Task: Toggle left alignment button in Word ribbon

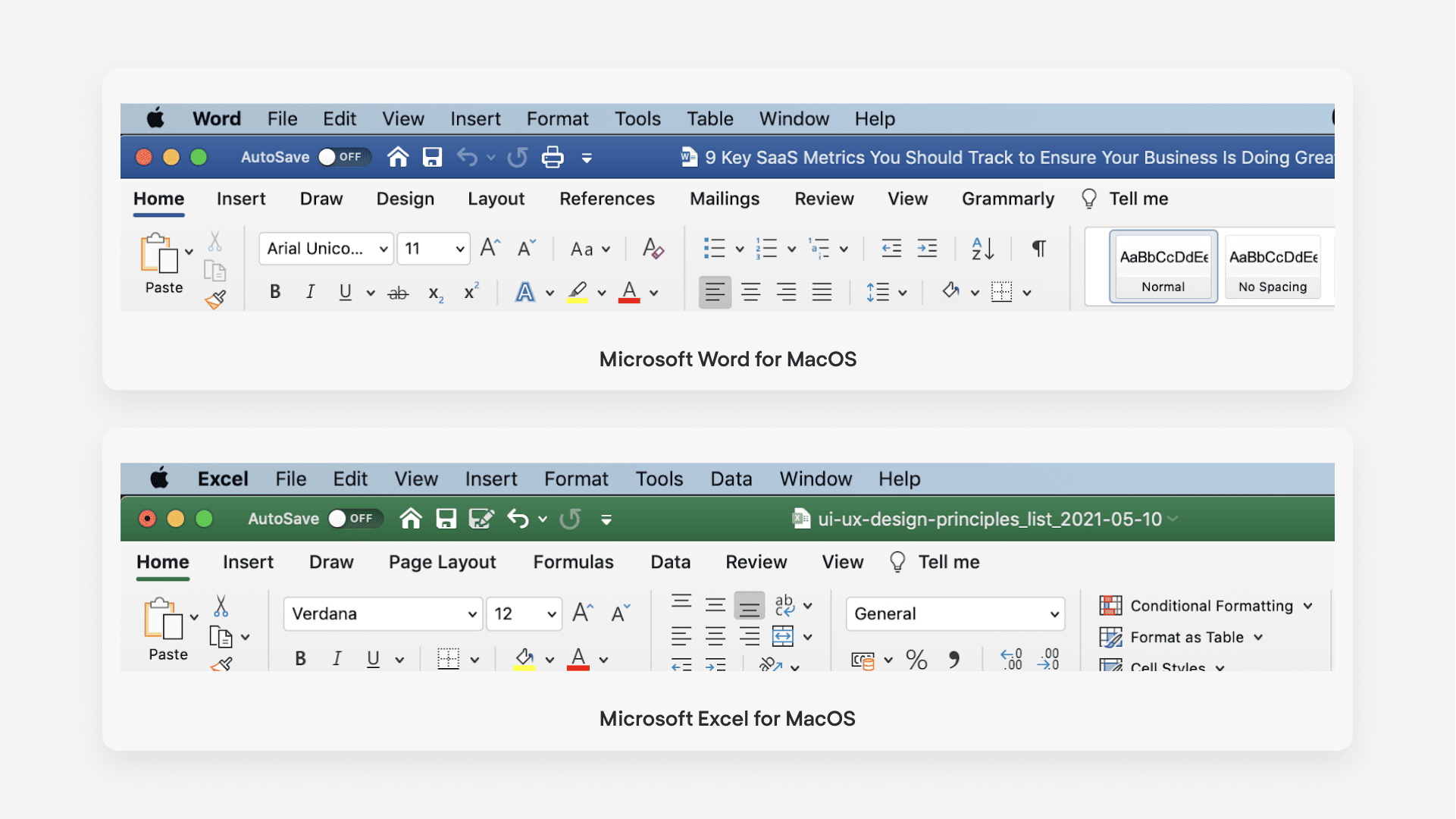Action: (714, 292)
